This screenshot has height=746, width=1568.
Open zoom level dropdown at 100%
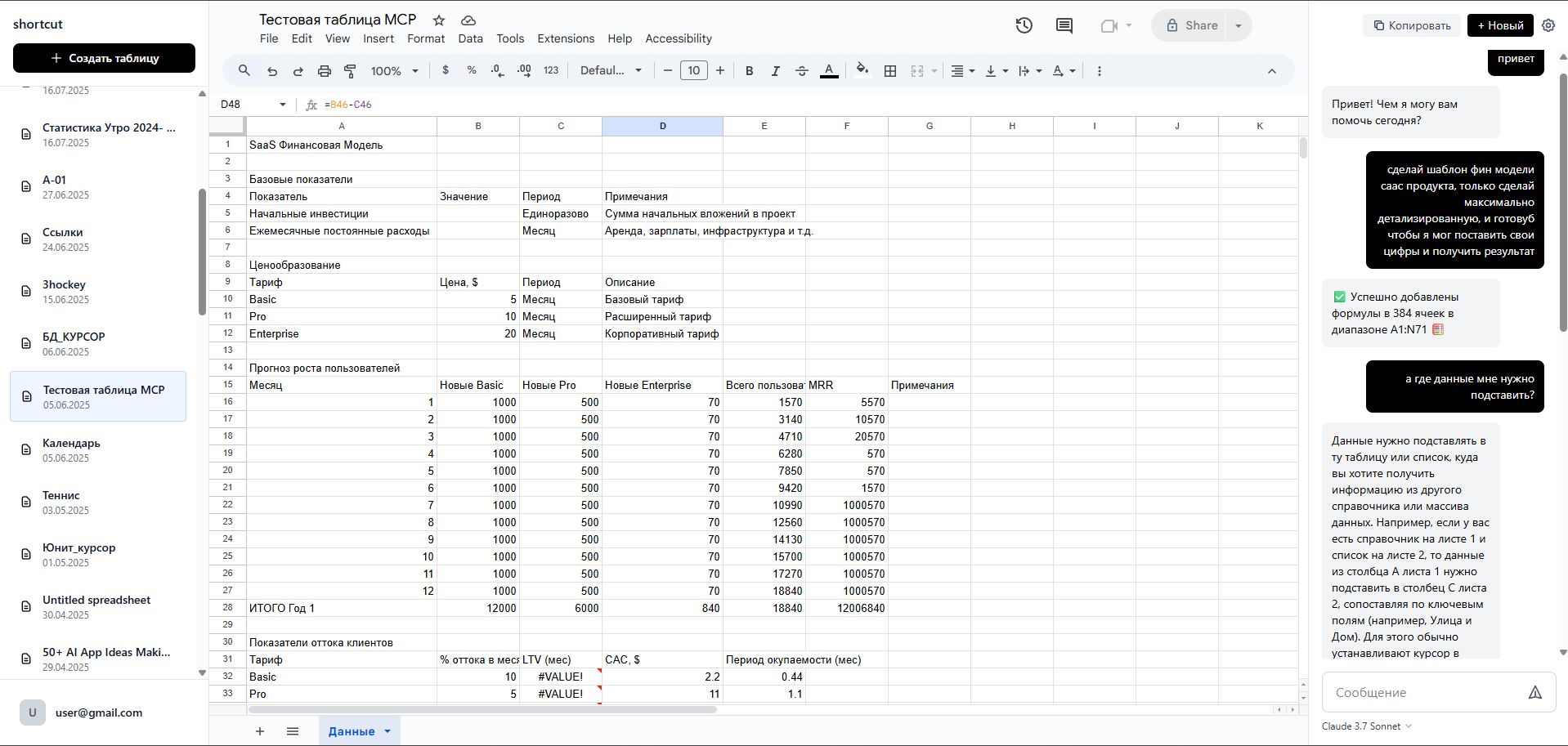pos(395,71)
